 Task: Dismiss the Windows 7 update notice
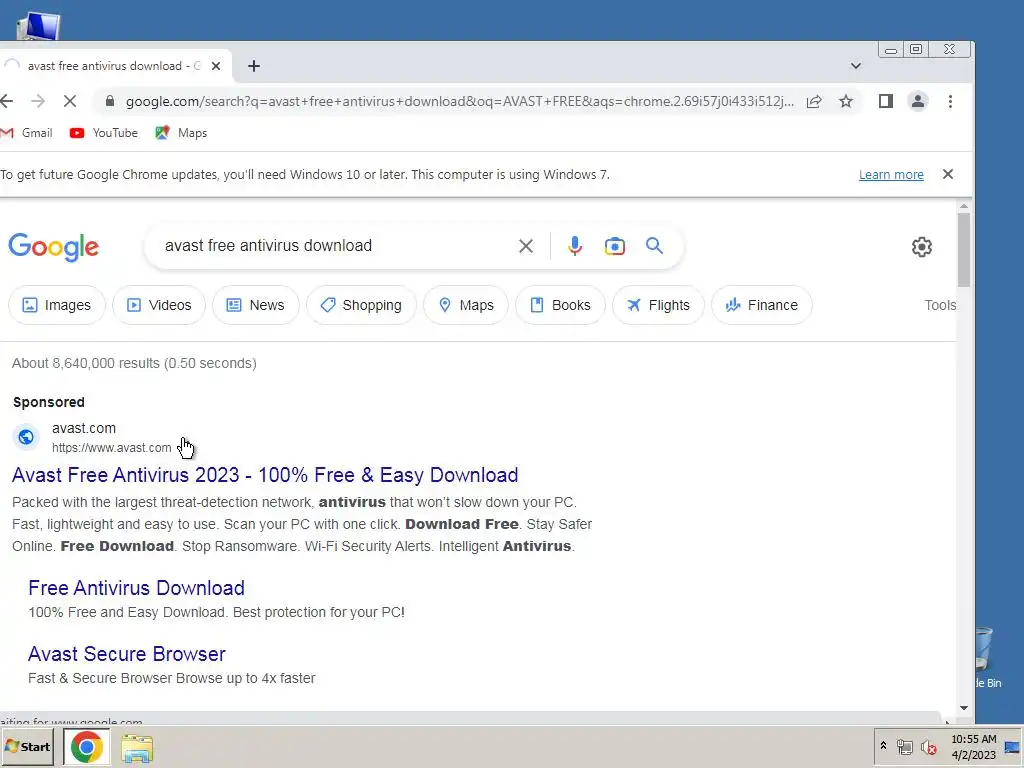click(x=948, y=174)
